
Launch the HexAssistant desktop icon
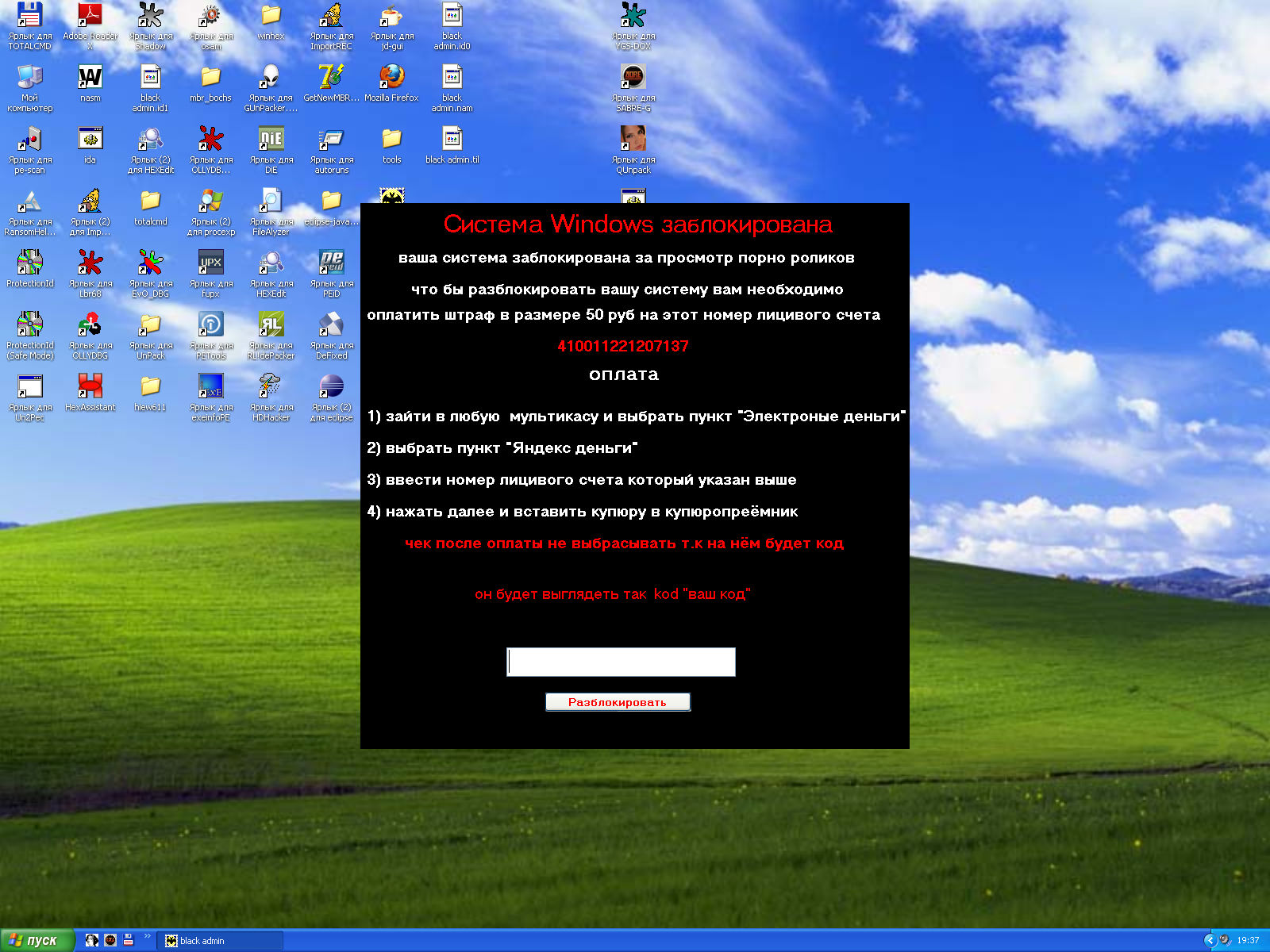click(90, 386)
